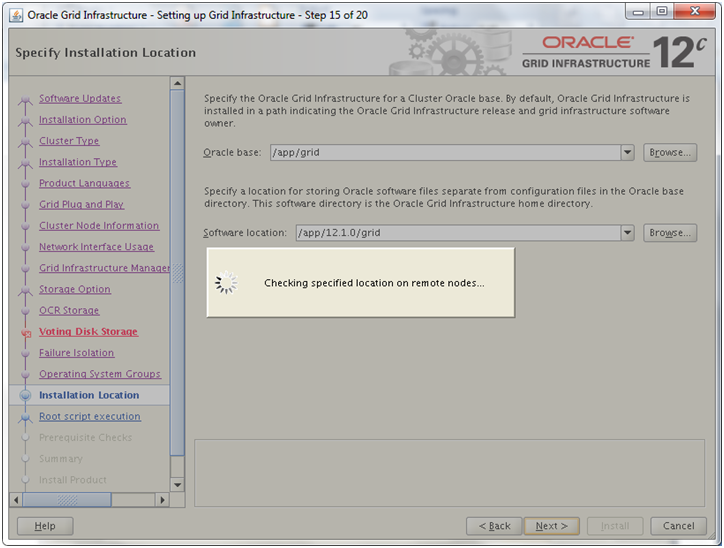The image size is (724, 548).
Task: Edit the Software location path field
Action: (x=459, y=233)
